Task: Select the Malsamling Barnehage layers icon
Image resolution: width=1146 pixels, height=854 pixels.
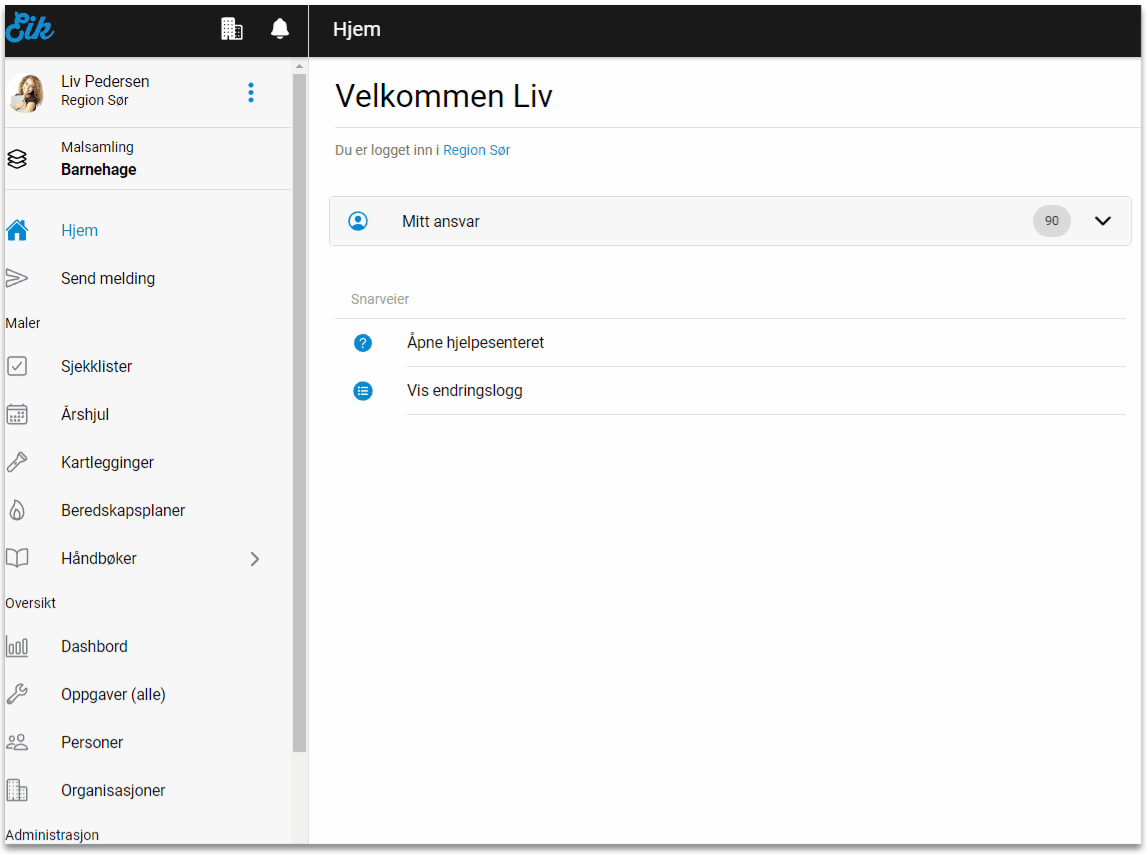Action: click(x=17, y=159)
